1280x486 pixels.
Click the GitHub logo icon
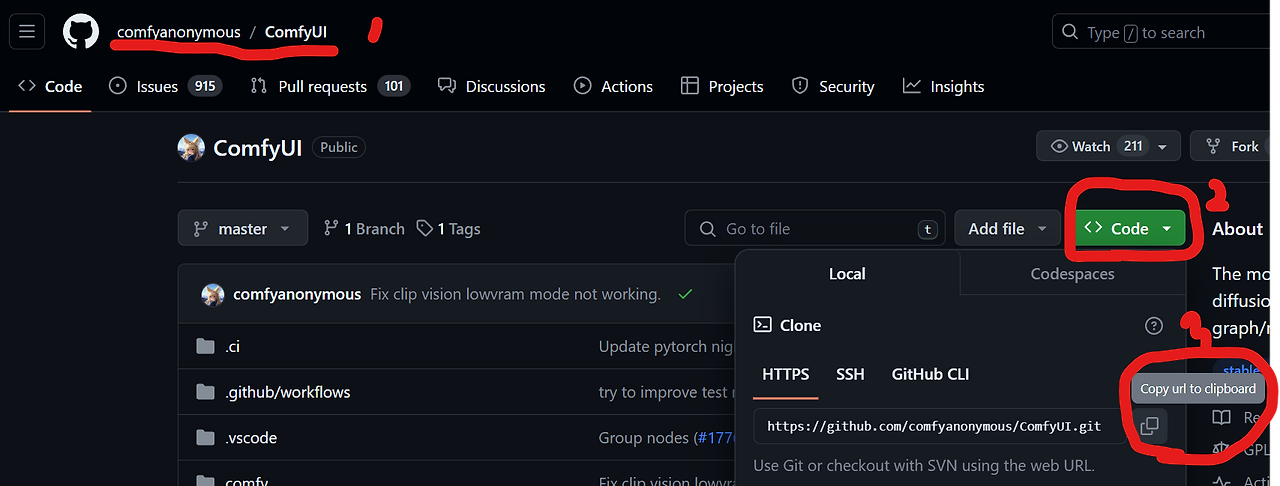point(81,32)
